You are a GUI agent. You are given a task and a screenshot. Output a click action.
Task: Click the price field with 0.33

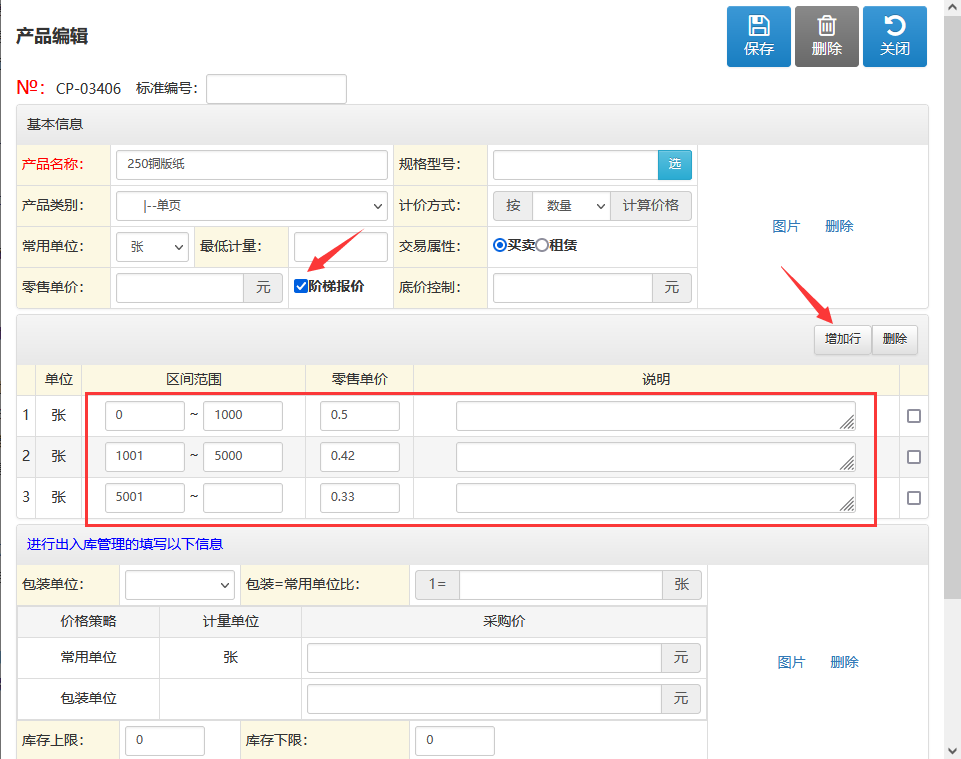[x=360, y=498]
